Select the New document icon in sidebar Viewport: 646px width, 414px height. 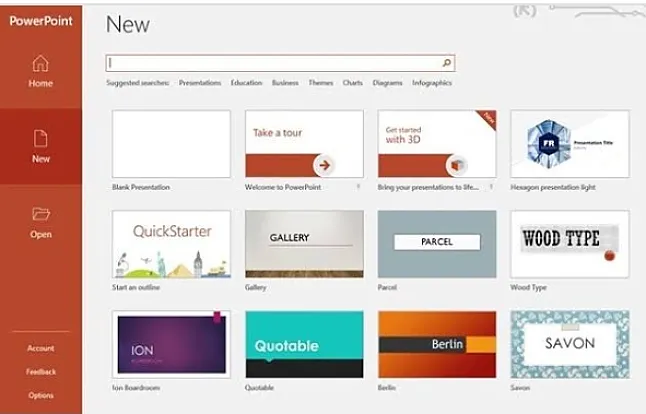click(40, 139)
